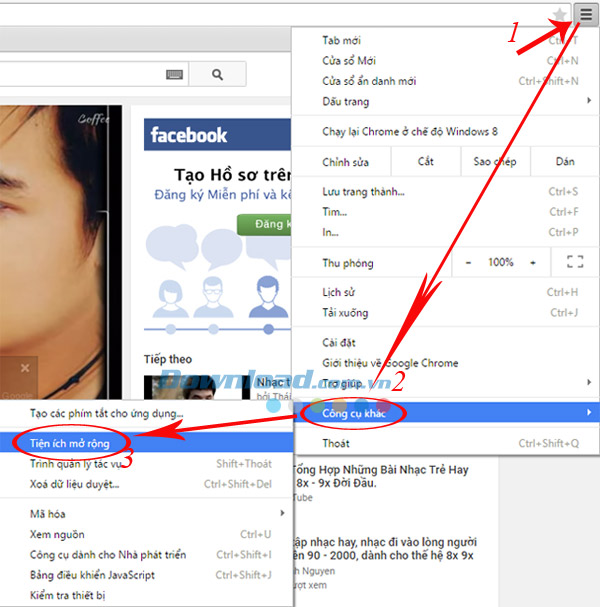Choose 'Thoát' to quit Chrome
The image size is (600, 607).
(445, 443)
